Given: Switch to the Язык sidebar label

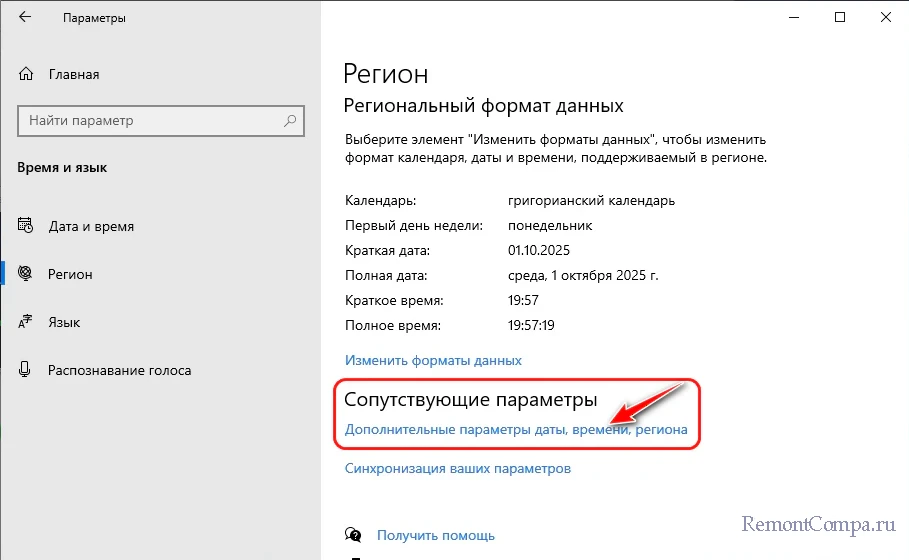Looking at the screenshot, I should (x=65, y=322).
